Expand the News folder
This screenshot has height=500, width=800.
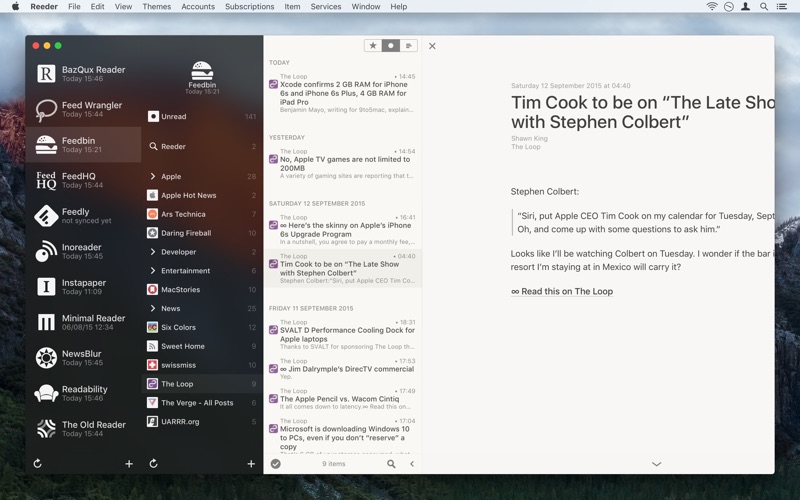pos(153,309)
